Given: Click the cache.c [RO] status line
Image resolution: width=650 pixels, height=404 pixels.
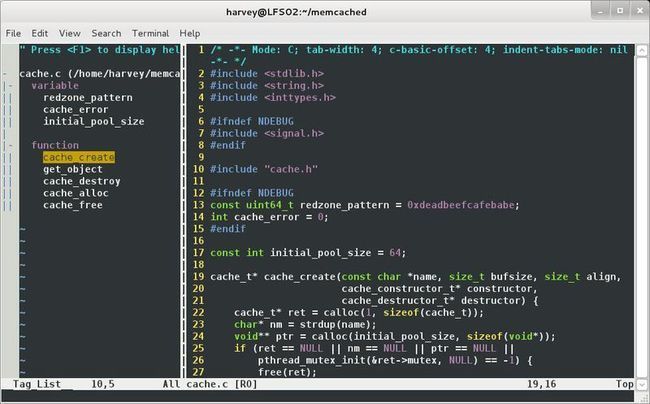Looking at the screenshot, I should tap(221, 384).
